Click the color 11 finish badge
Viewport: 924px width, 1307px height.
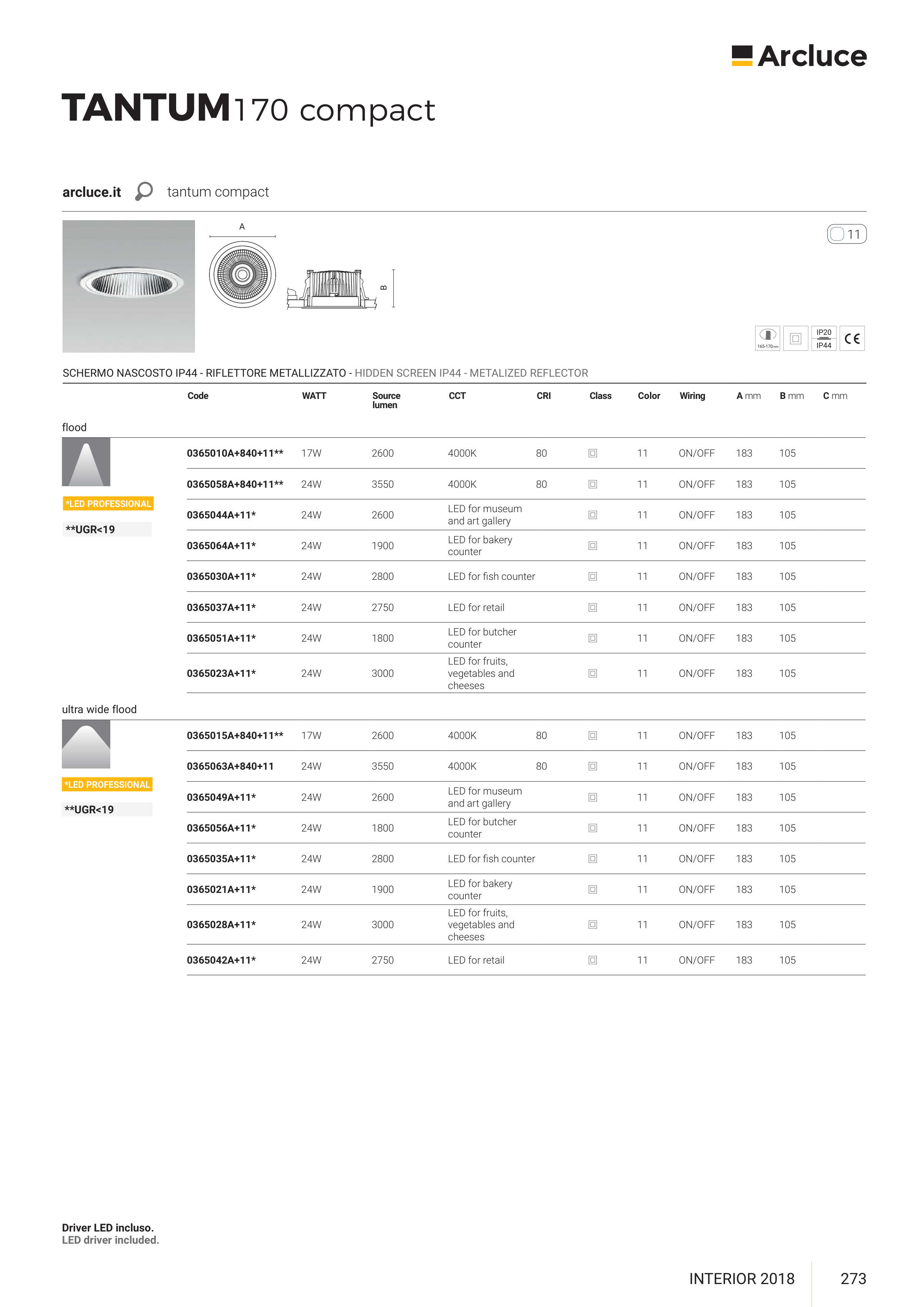847,234
